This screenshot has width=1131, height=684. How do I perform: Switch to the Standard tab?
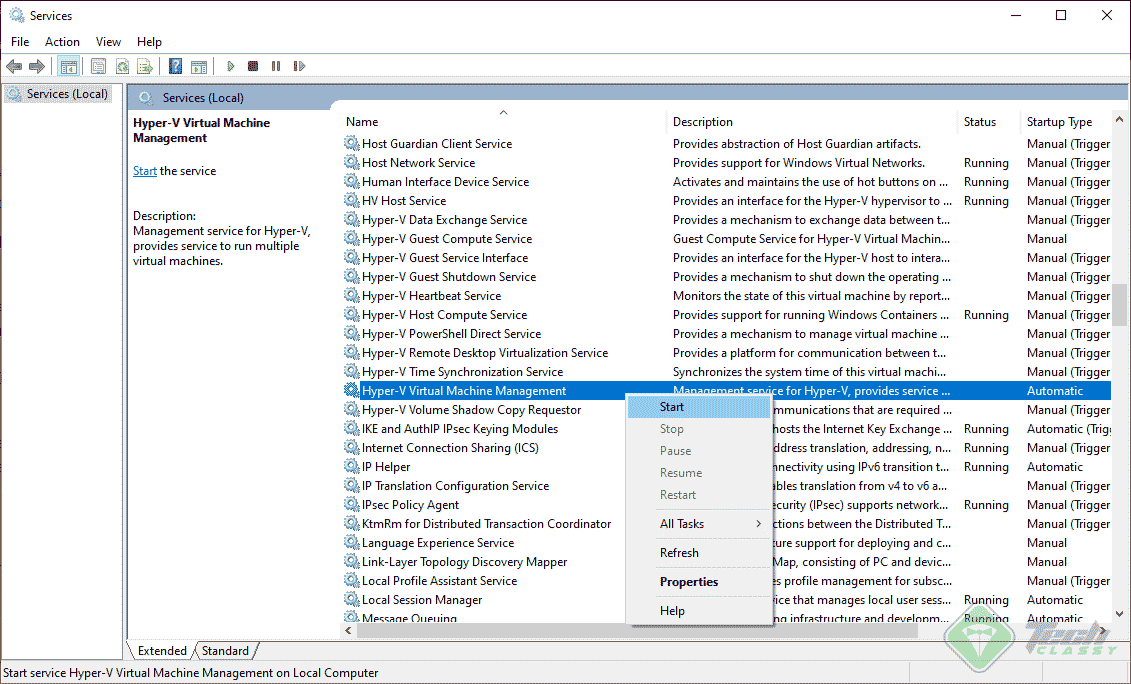[x=225, y=650]
